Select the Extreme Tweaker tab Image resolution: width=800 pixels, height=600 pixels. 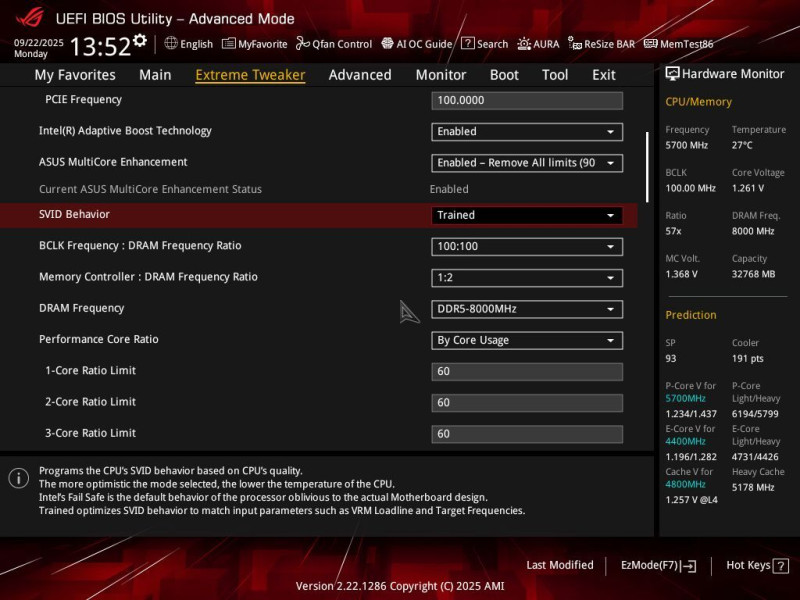[x=250, y=75]
